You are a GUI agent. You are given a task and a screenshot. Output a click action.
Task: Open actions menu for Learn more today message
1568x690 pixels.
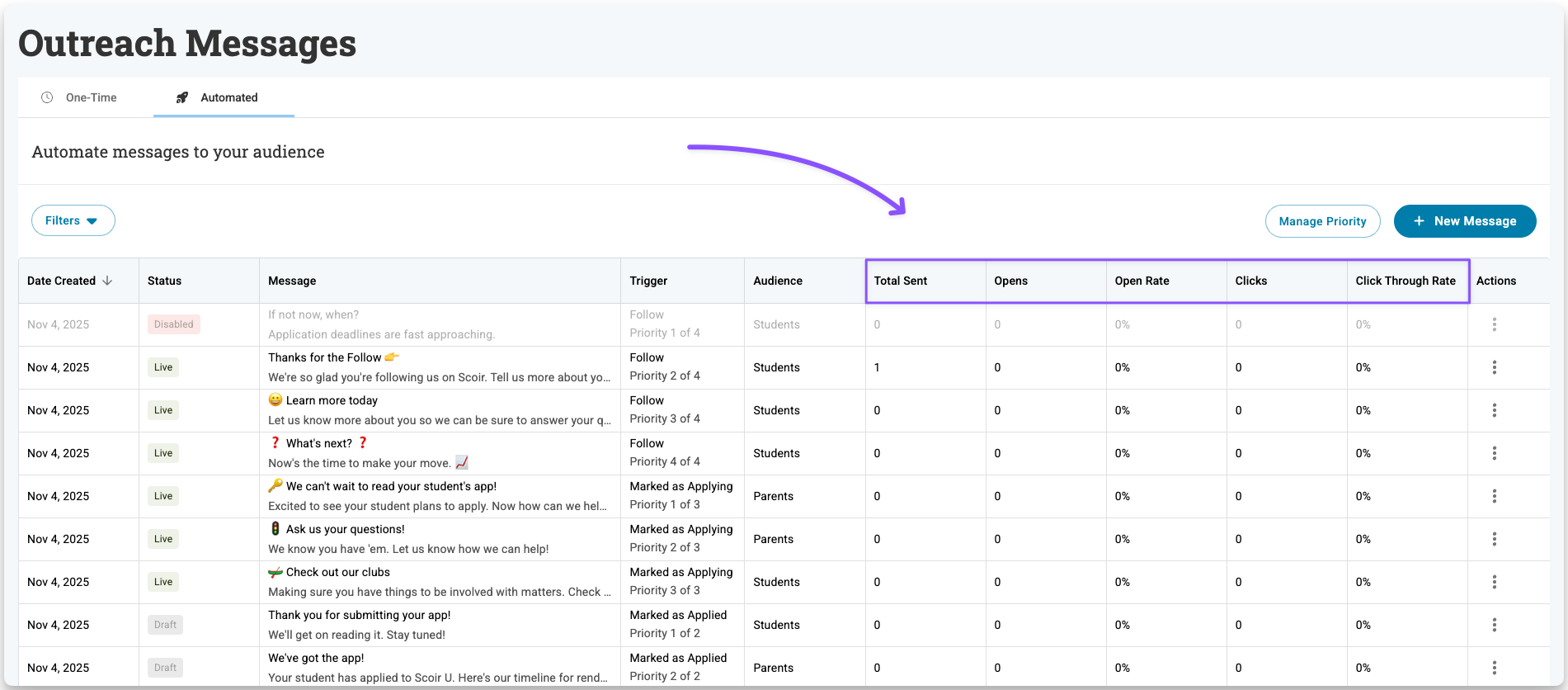(x=1494, y=410)
